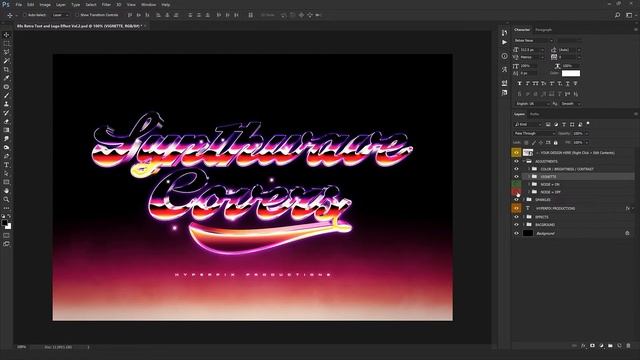Screen dimensions: 640x360
Task: Select the Horizontal Type tool
Action: pos(7,165)
